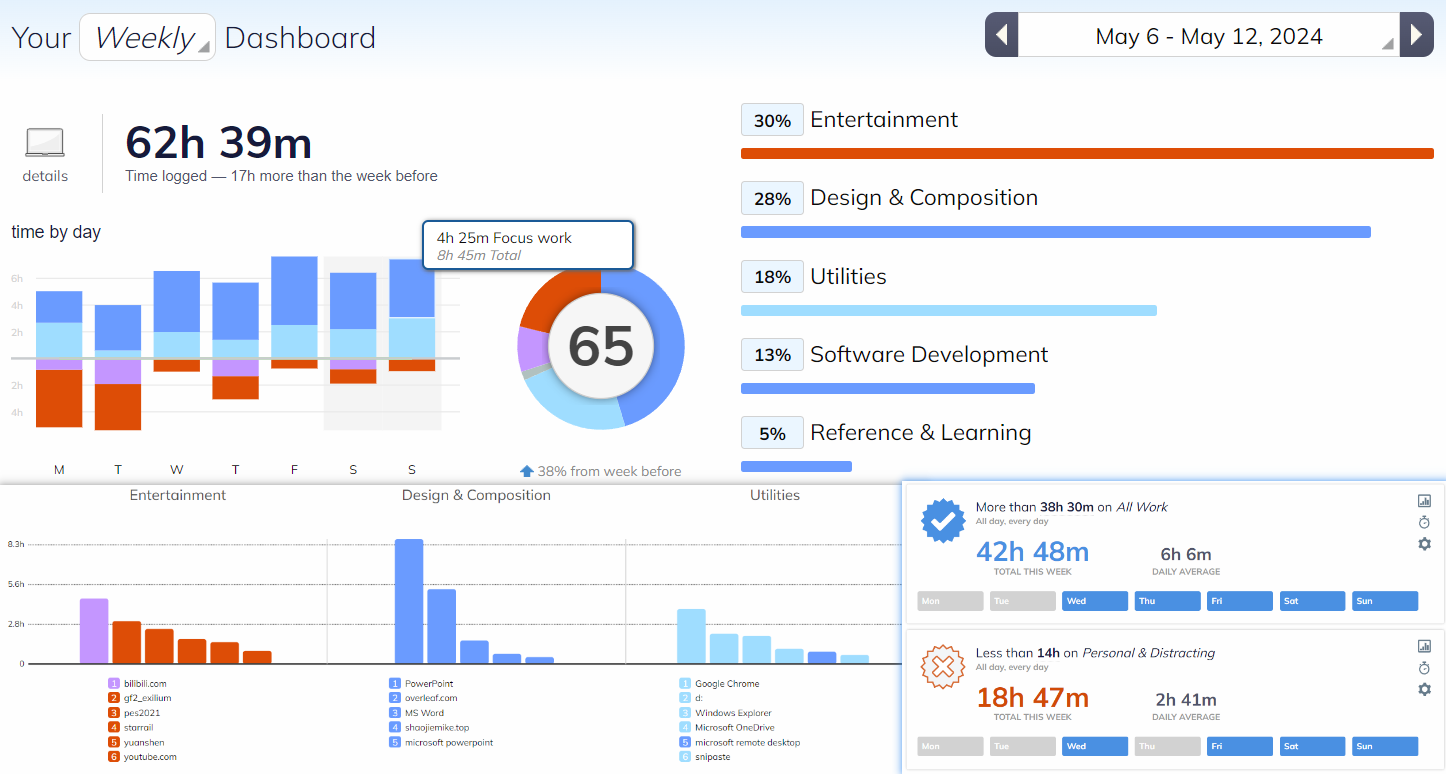Go to previous week with left arrow

1001,36
